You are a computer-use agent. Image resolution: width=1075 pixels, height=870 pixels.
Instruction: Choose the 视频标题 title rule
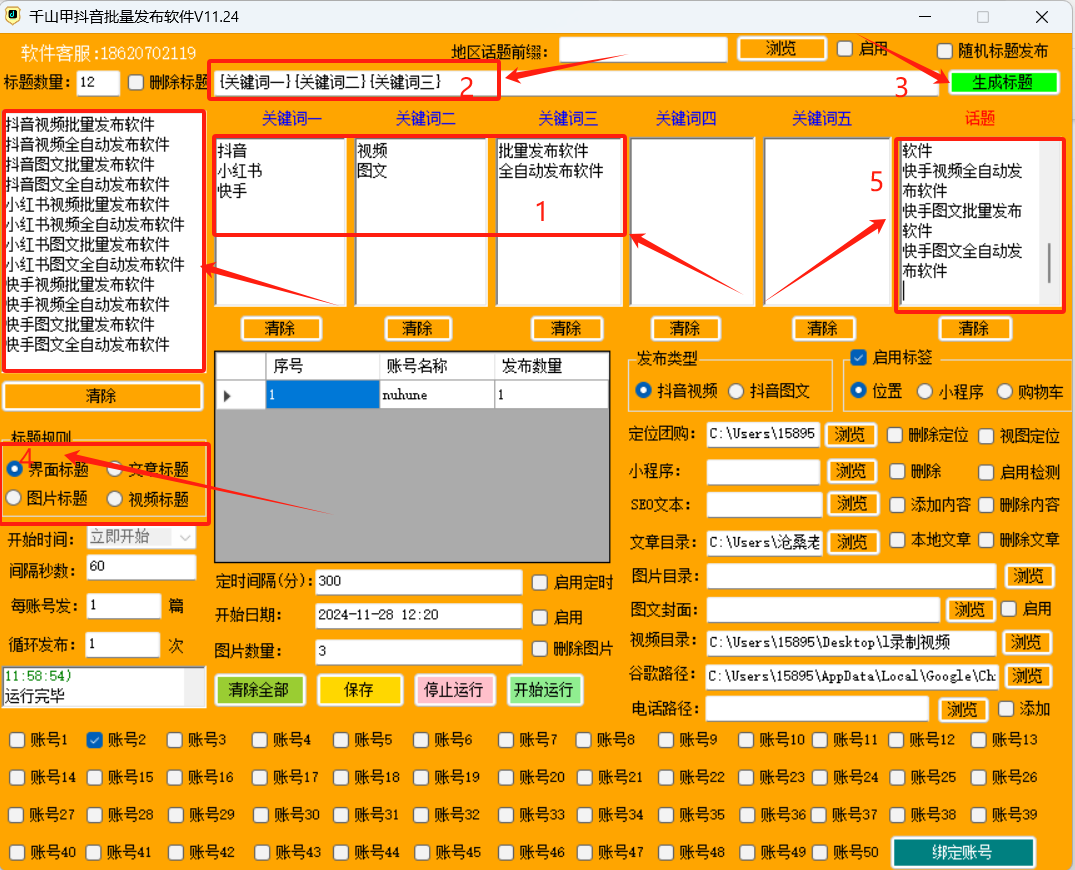point(116,498)
